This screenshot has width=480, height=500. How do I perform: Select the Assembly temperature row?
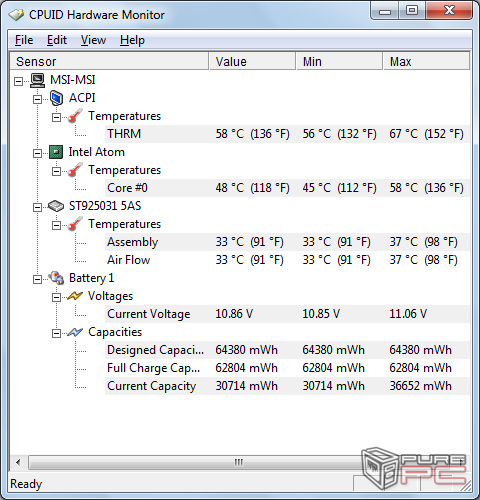pyautogui.click(x=287, y=242)
